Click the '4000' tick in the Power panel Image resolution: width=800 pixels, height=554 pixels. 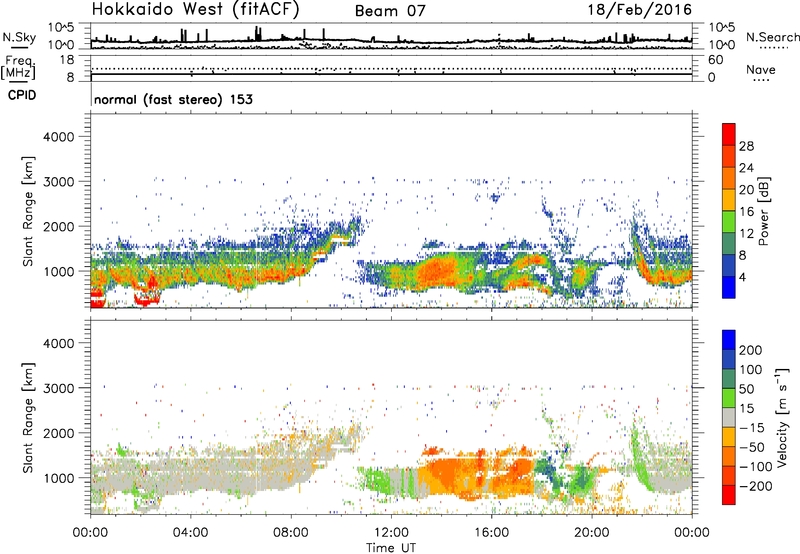(59, 137)
